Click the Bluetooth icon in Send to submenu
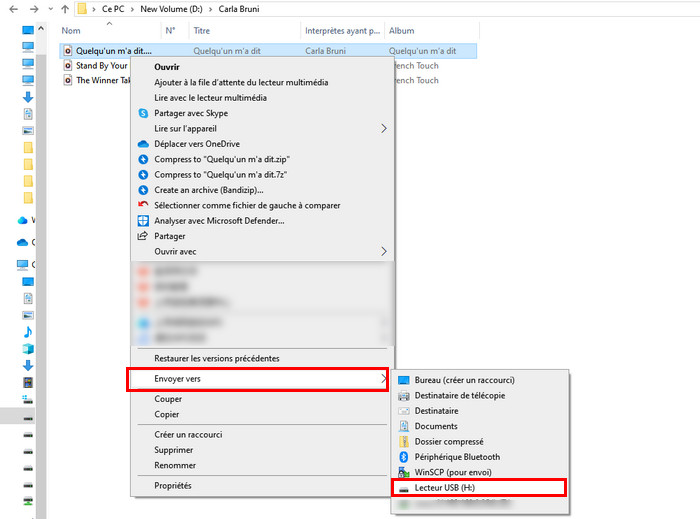The image size is (700, 519). tap(404, 457)
